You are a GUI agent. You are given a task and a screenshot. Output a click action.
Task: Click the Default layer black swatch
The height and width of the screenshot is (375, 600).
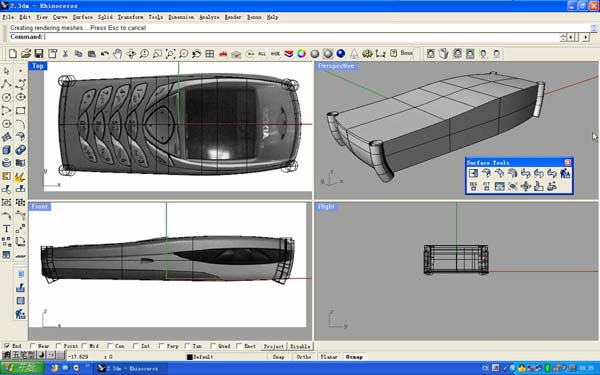coord(189,357)
